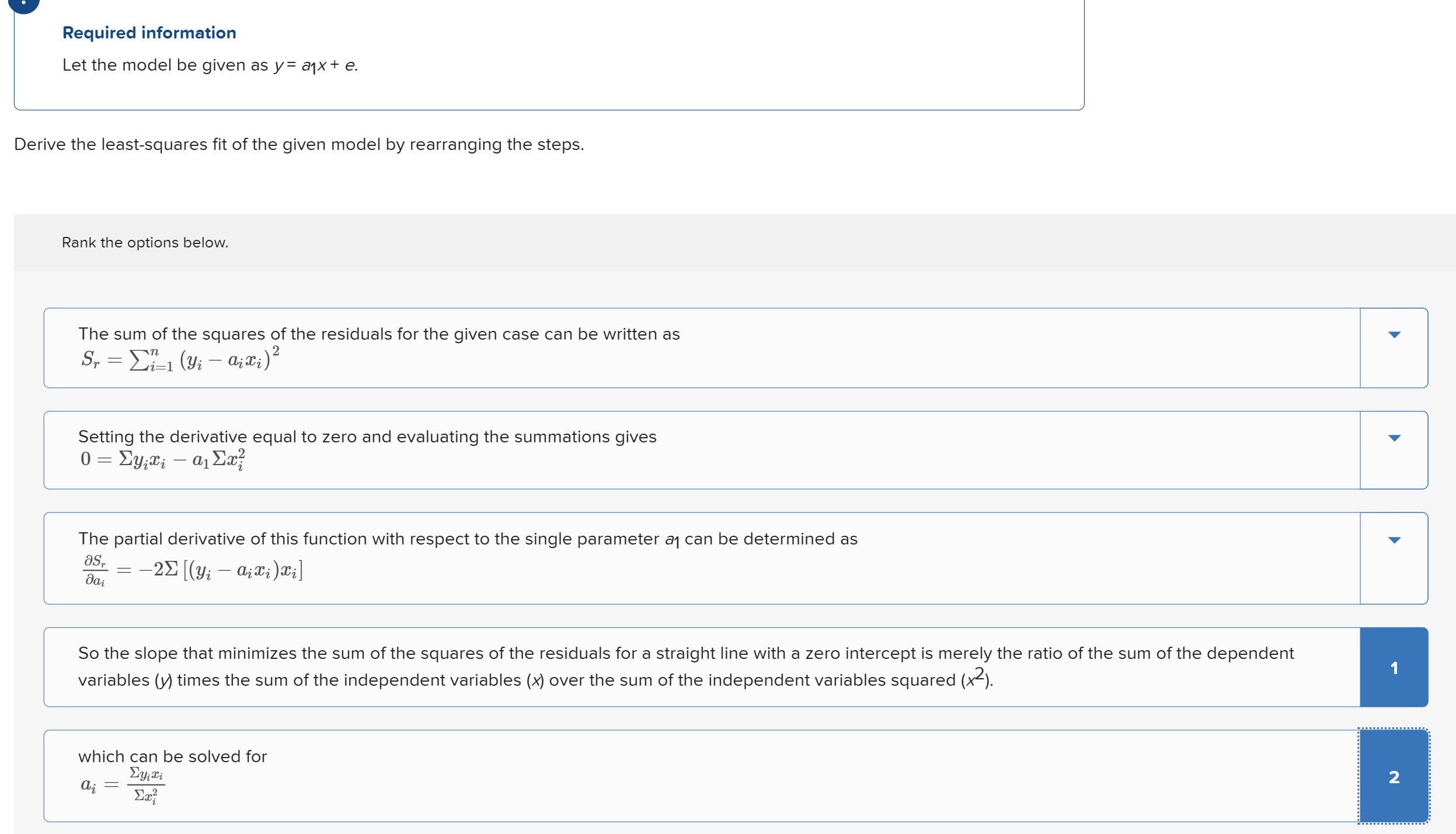Click 'Derive the least-squares fit' instruction text
Screen dimensions: 1456x834
tap(299, 144)
